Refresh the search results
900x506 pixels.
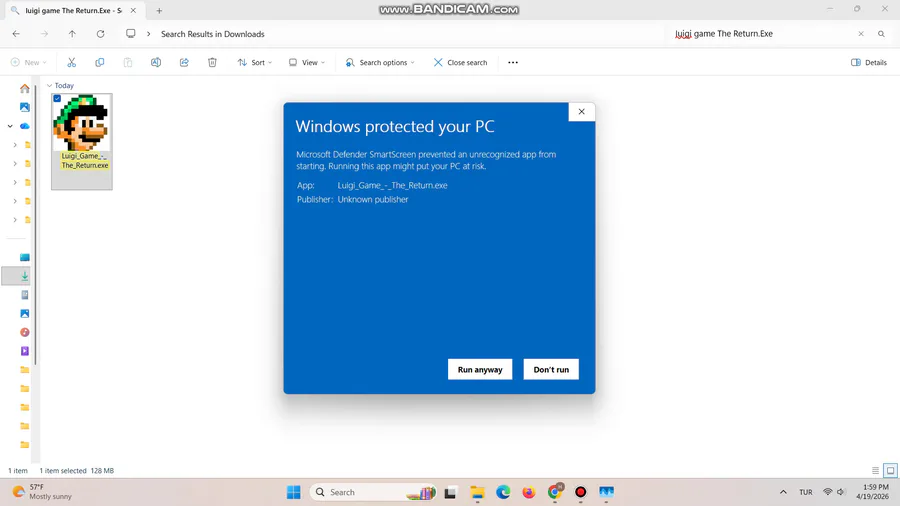tap(100, 34)
